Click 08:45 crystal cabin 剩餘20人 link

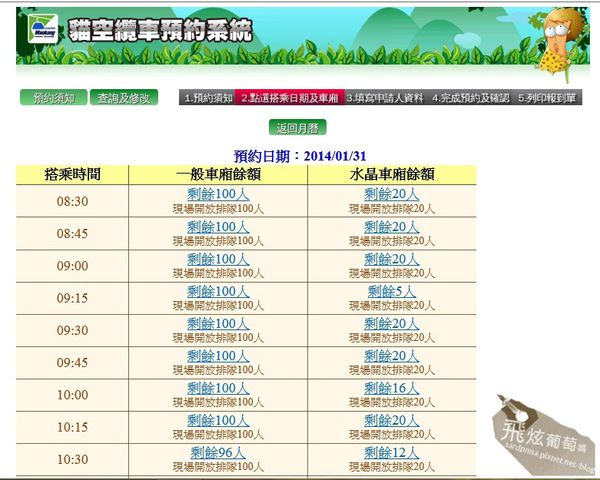(391, 227)
